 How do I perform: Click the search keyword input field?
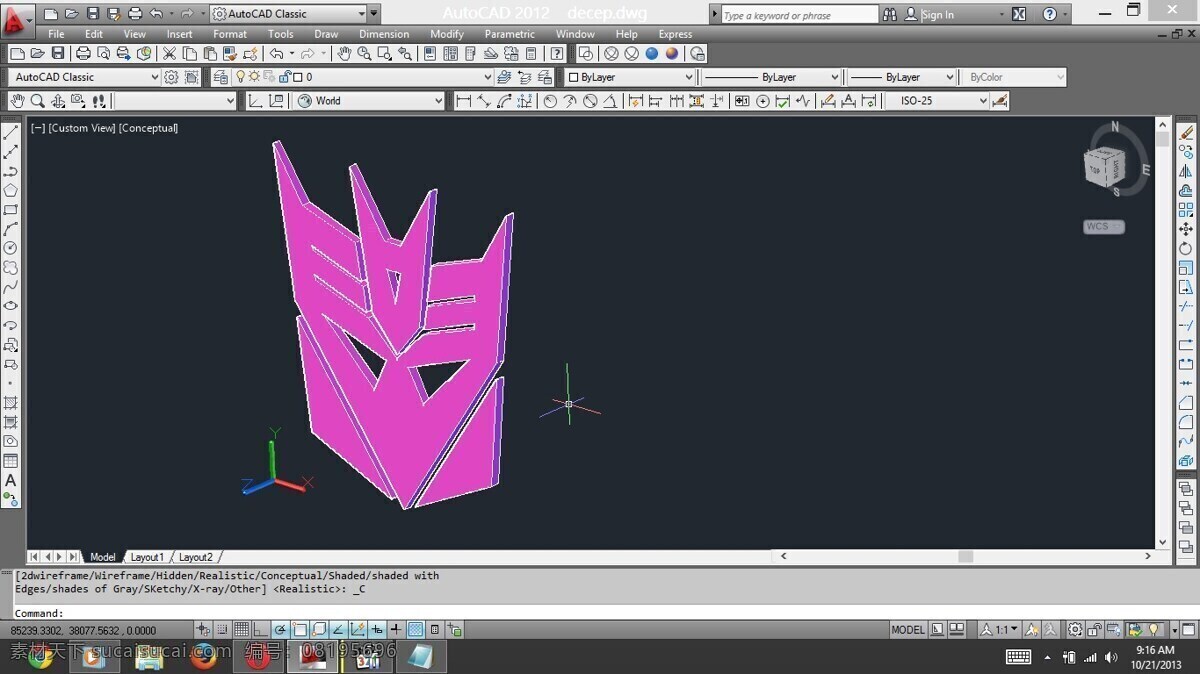[798, 15]
